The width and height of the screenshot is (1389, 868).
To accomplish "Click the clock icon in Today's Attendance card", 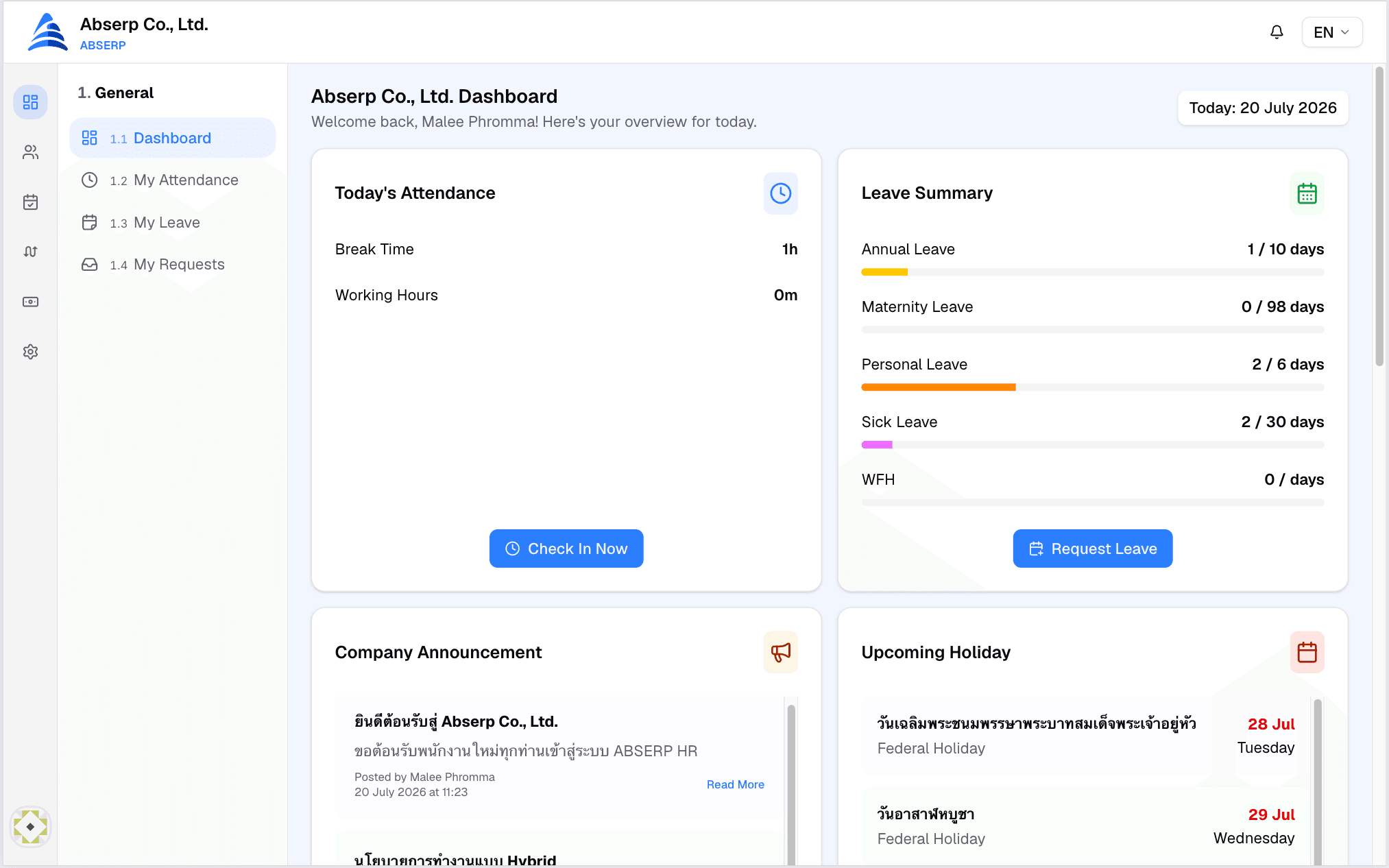I will 780,193.
